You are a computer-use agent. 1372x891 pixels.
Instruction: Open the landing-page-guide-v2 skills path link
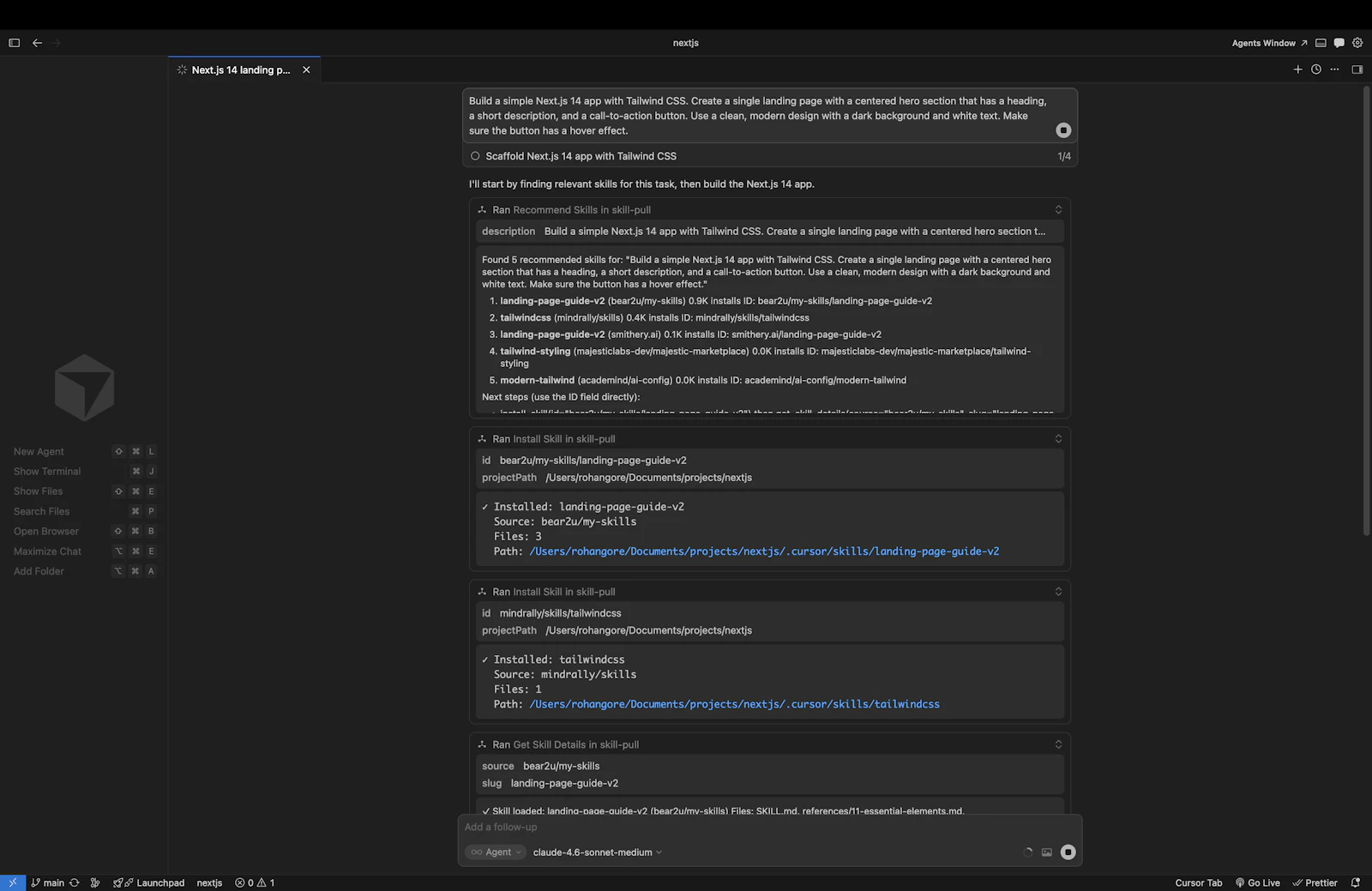click(x=764, y=551)
